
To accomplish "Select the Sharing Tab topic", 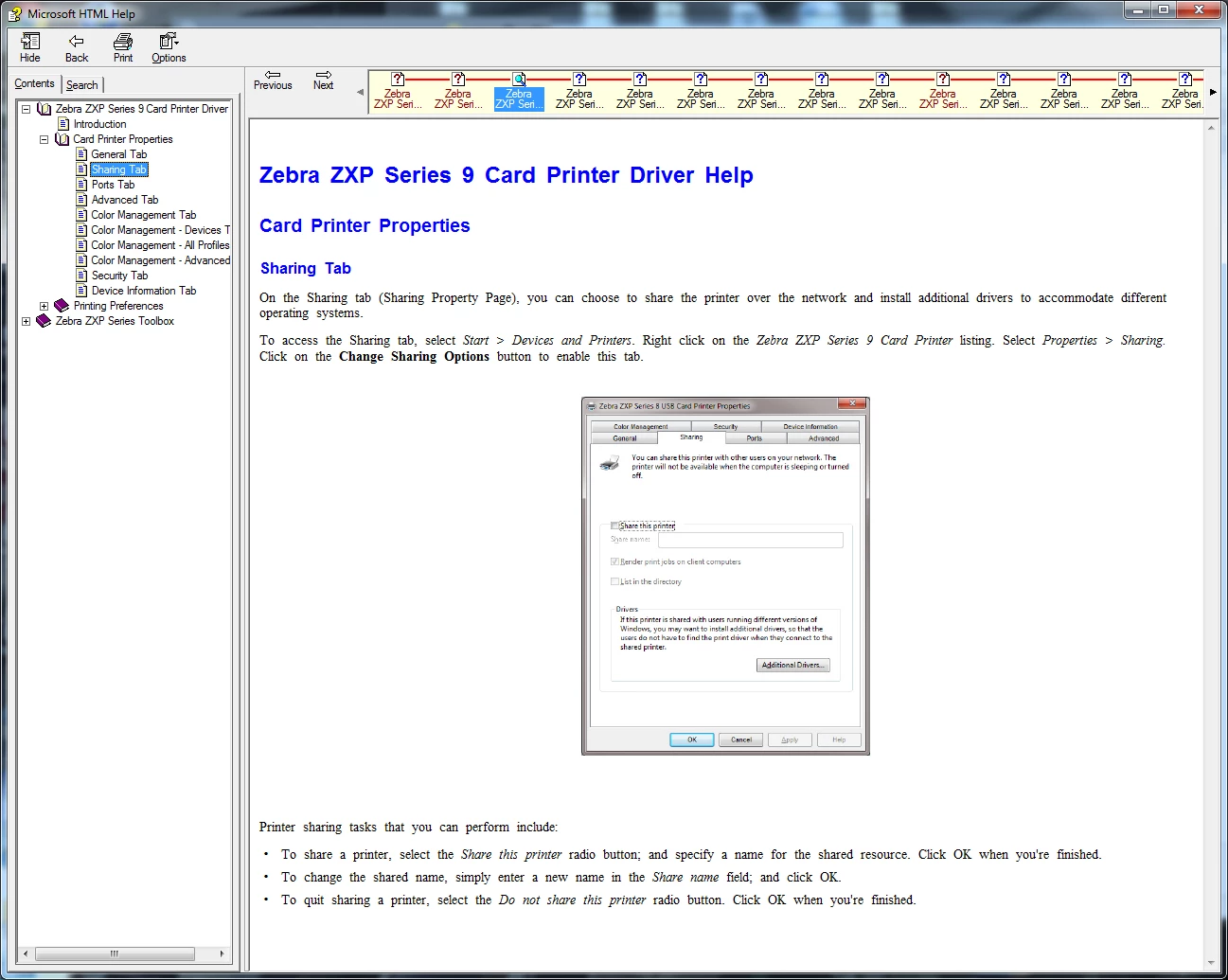I will pyautogui.click(x=119, y=169).
